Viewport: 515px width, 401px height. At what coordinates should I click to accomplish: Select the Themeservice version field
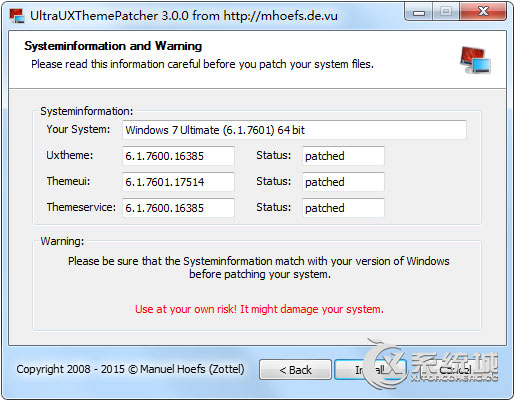point(178,208)
